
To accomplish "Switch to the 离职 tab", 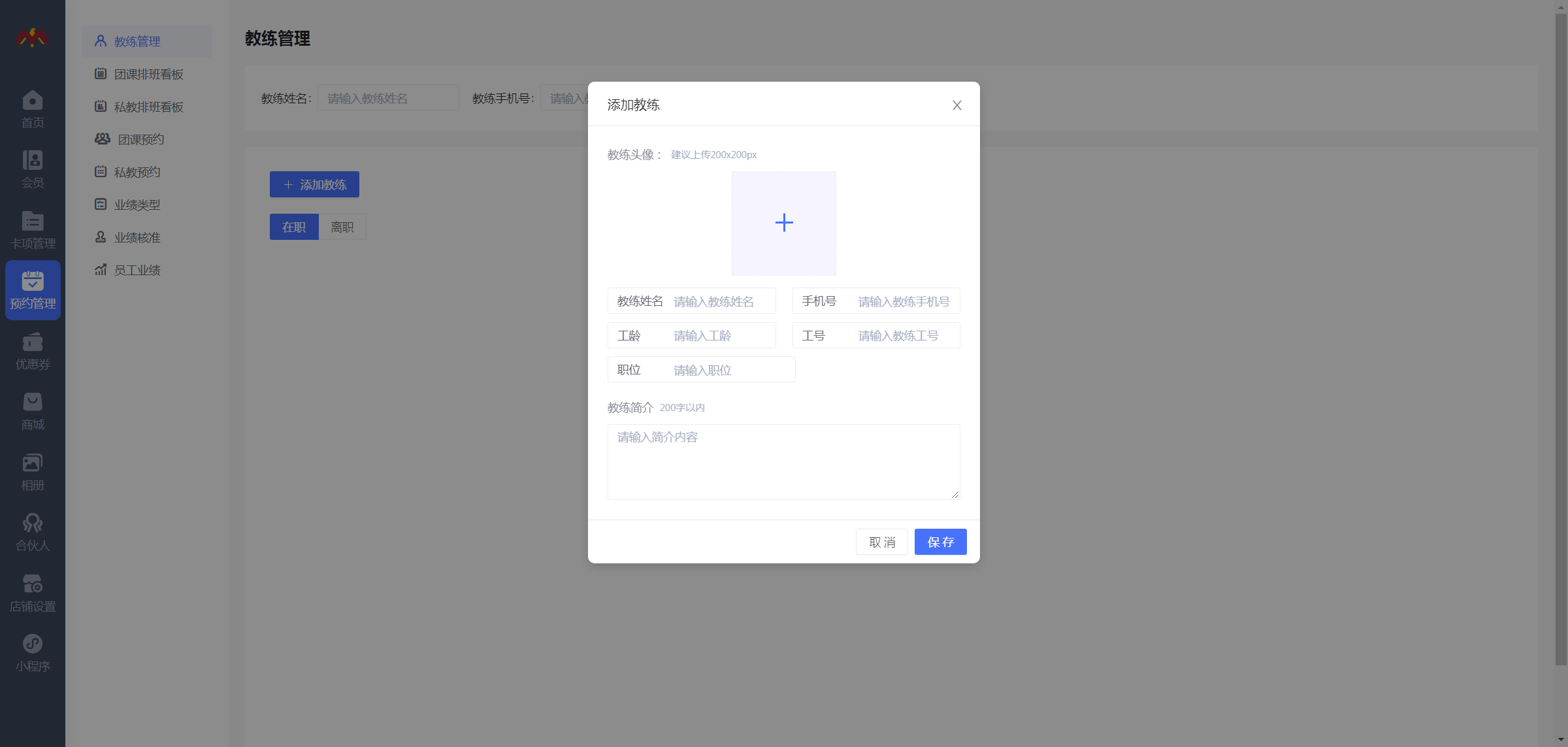I will [342, 227].
